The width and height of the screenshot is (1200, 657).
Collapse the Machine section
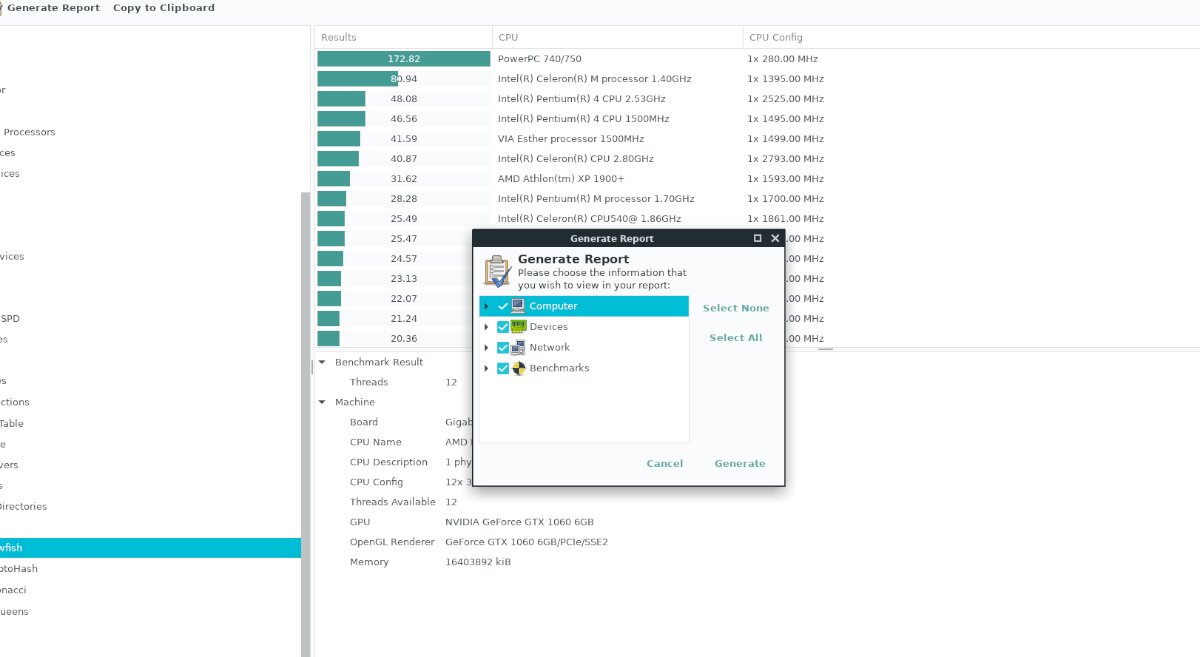[322, 401]
